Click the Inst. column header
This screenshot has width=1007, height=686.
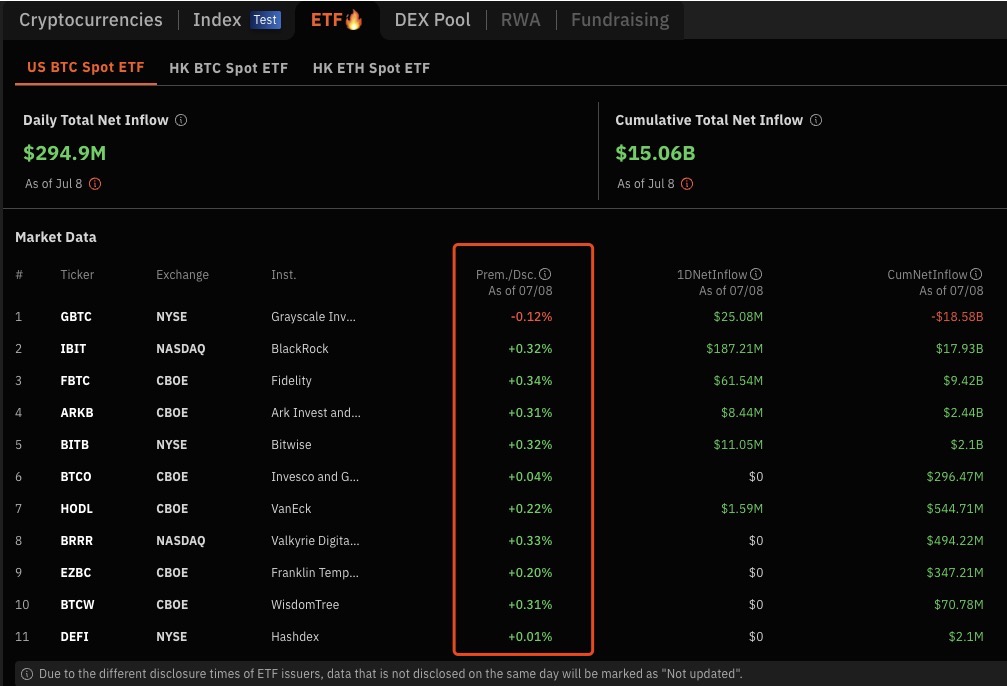pyautogui.click(x=283, y=275)
